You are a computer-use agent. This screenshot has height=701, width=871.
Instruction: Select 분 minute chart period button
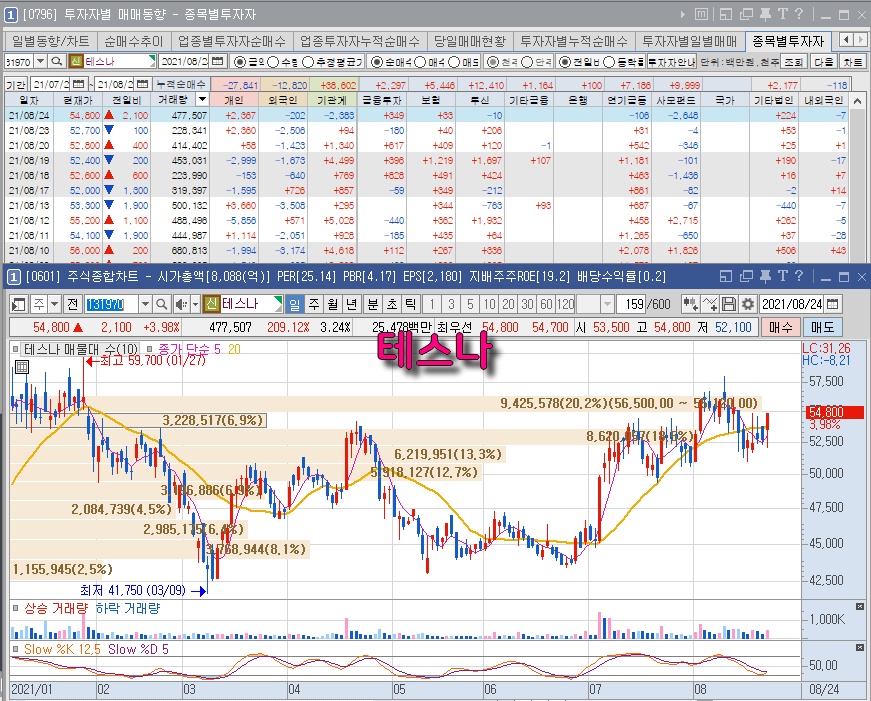(373, 304)
